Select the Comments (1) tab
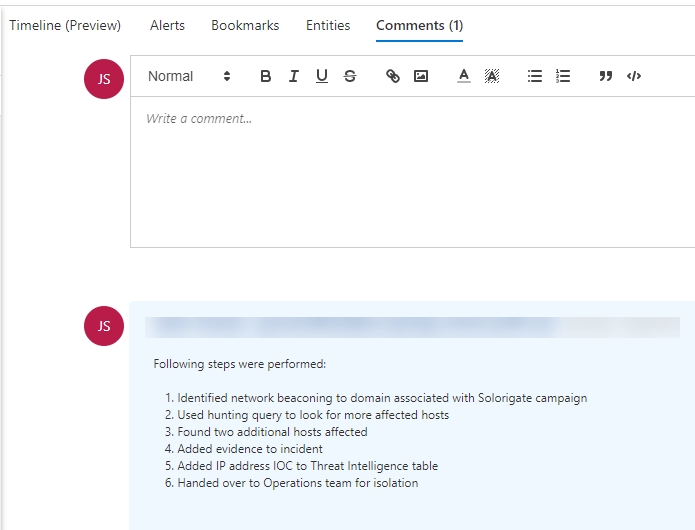Screen dimensions: 695x530 [x=419, y=25]
